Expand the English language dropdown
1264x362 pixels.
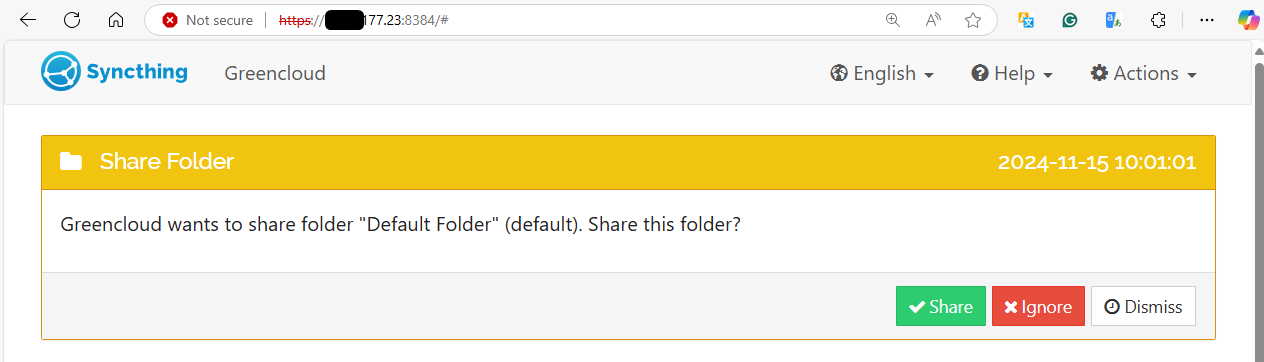click(882, 73)
